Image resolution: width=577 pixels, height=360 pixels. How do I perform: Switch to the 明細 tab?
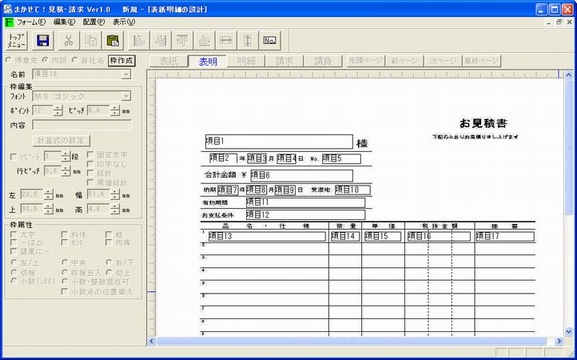coord(246,61)
